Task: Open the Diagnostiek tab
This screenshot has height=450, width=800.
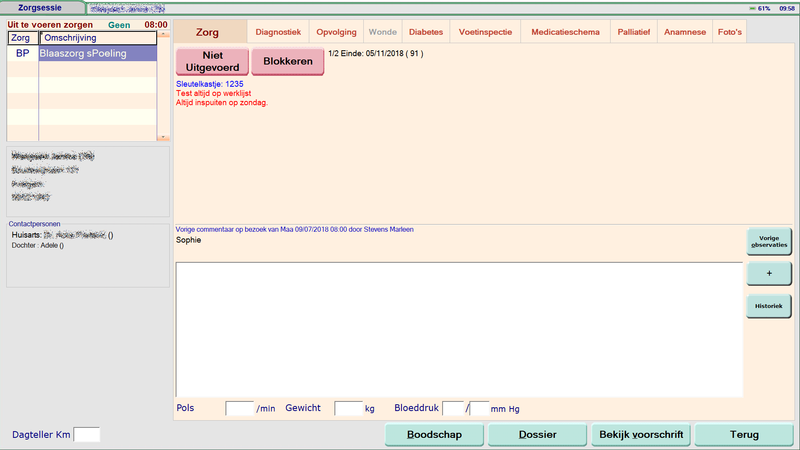Action: (x=278, y=32)
